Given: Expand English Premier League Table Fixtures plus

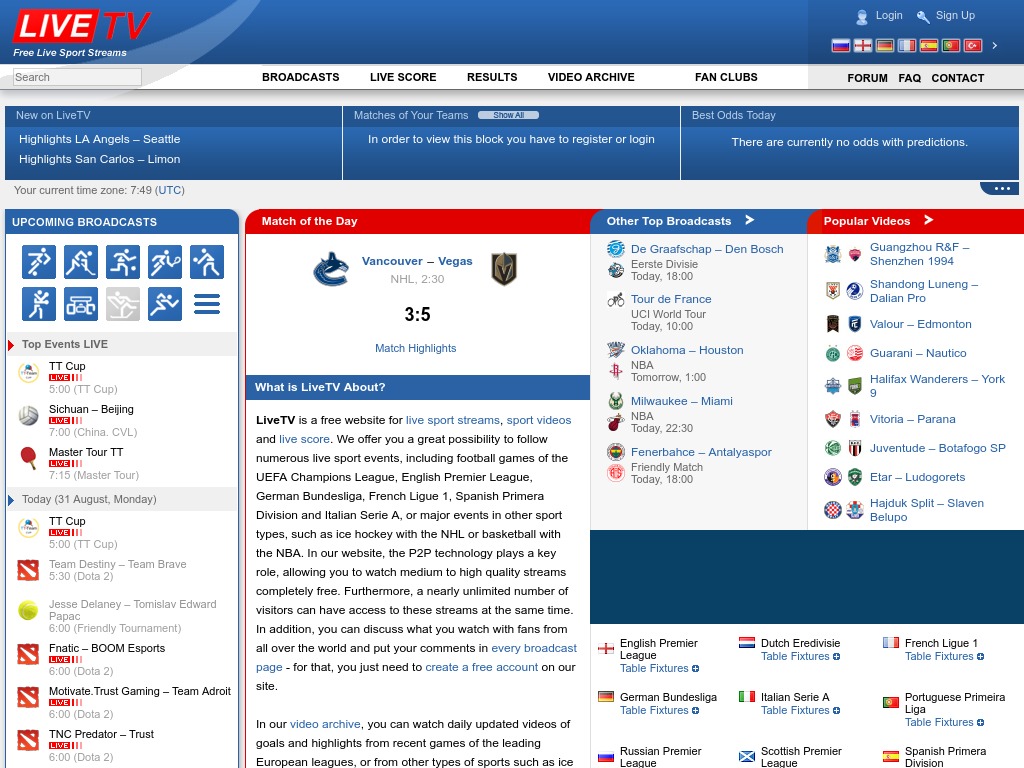Looking at the screenshot, I should [x=696, y=669].
